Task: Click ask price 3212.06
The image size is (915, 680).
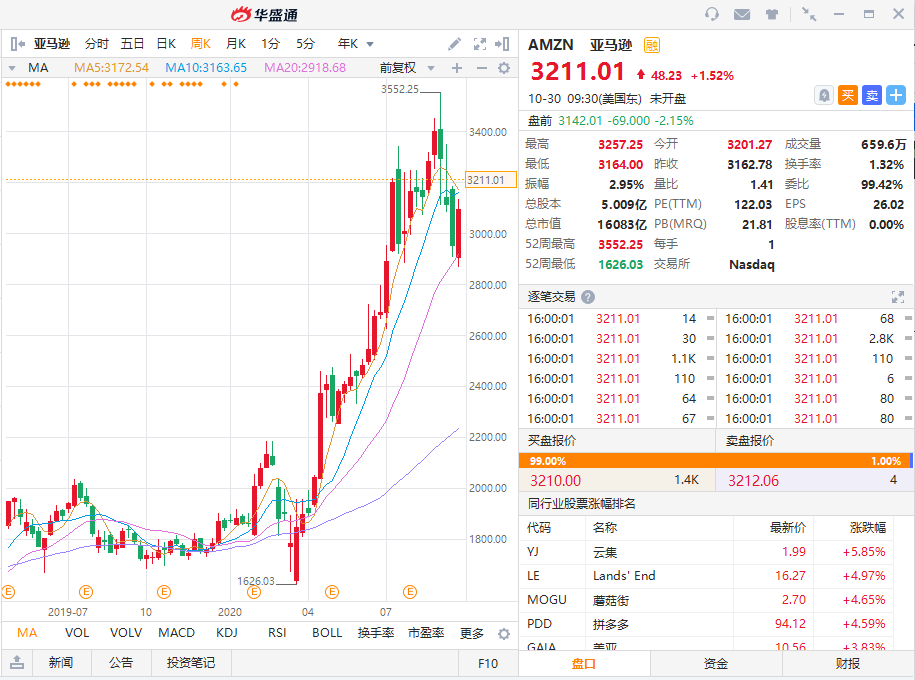Action: (x=753, y=481)
